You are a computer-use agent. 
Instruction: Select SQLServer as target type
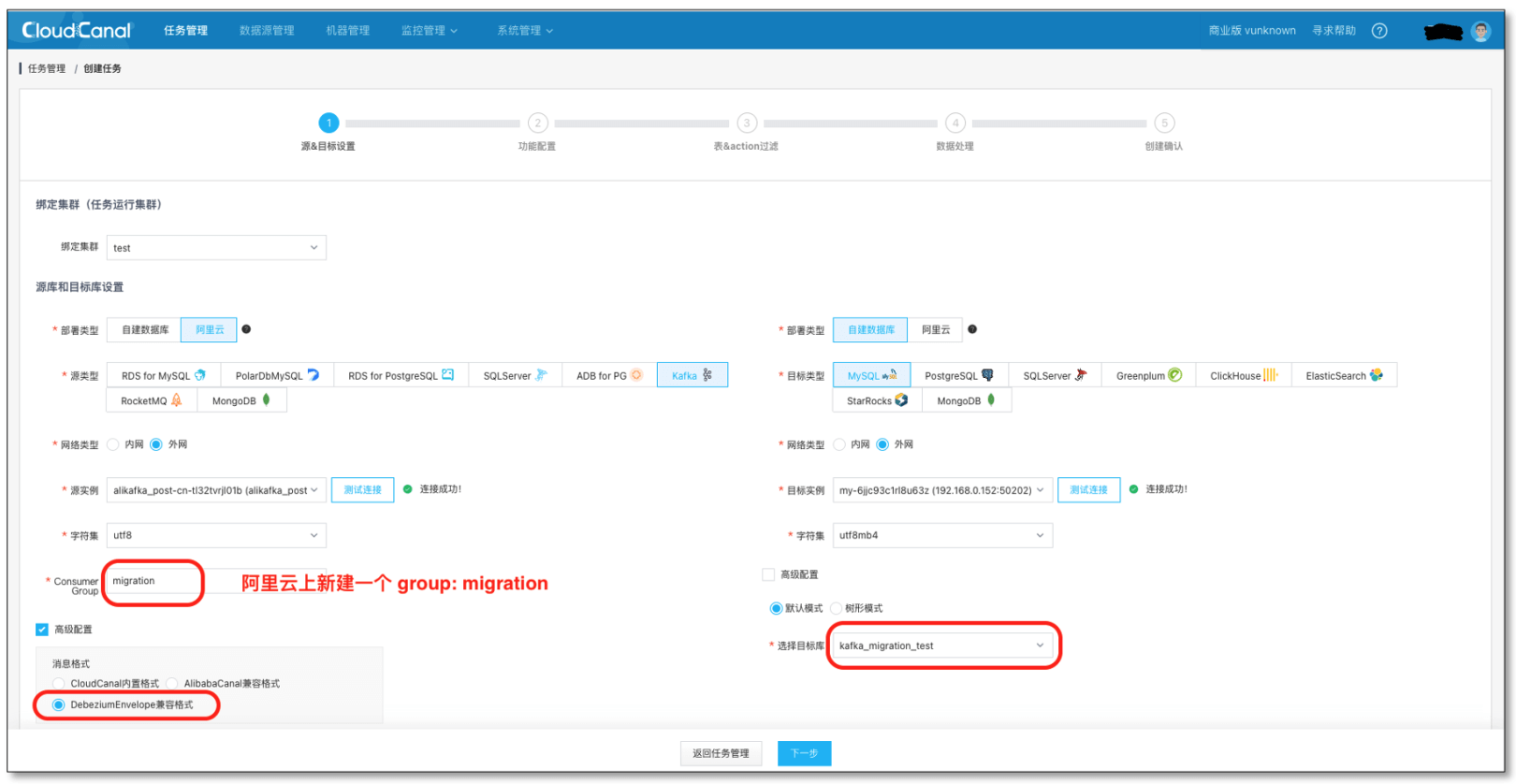click(1055, 375)
